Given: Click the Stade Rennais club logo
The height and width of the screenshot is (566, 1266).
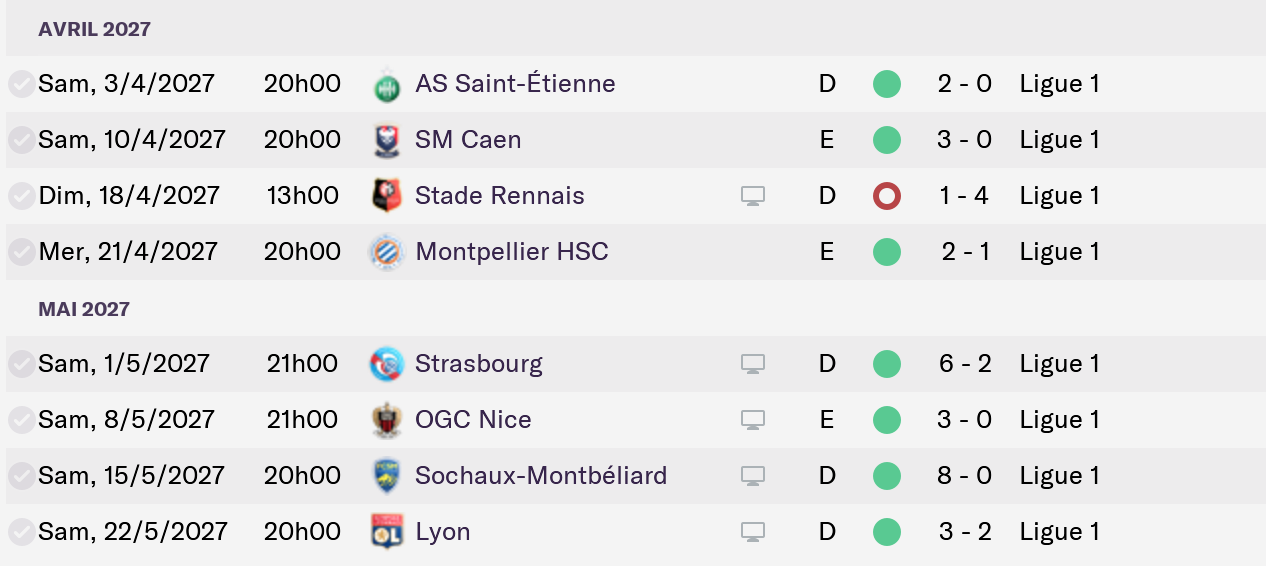Looking at the screenshot, I should (x=386, y=196).
